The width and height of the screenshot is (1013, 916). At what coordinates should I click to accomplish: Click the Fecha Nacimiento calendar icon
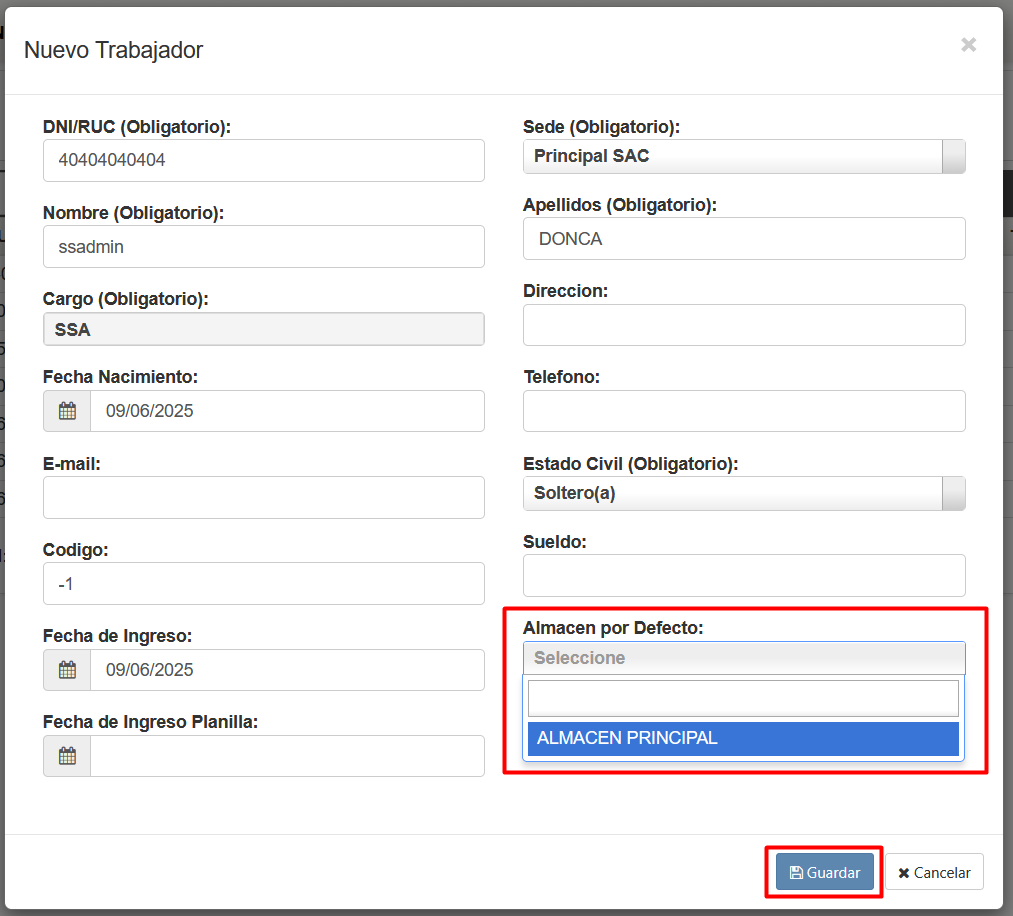[67, 411]
